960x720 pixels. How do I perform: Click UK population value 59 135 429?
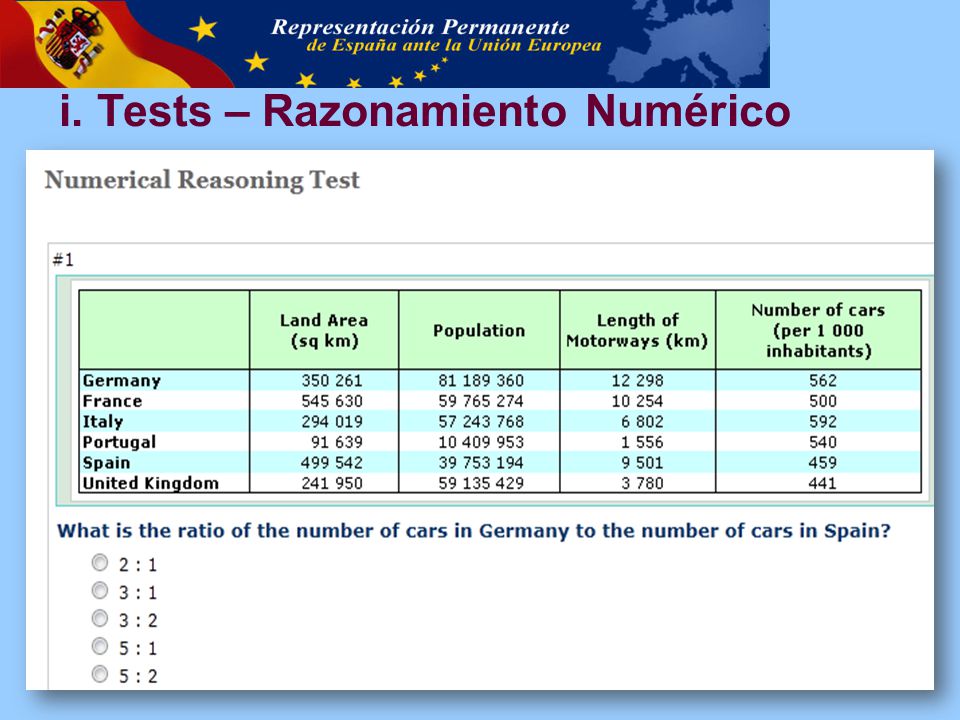[481, 483]
